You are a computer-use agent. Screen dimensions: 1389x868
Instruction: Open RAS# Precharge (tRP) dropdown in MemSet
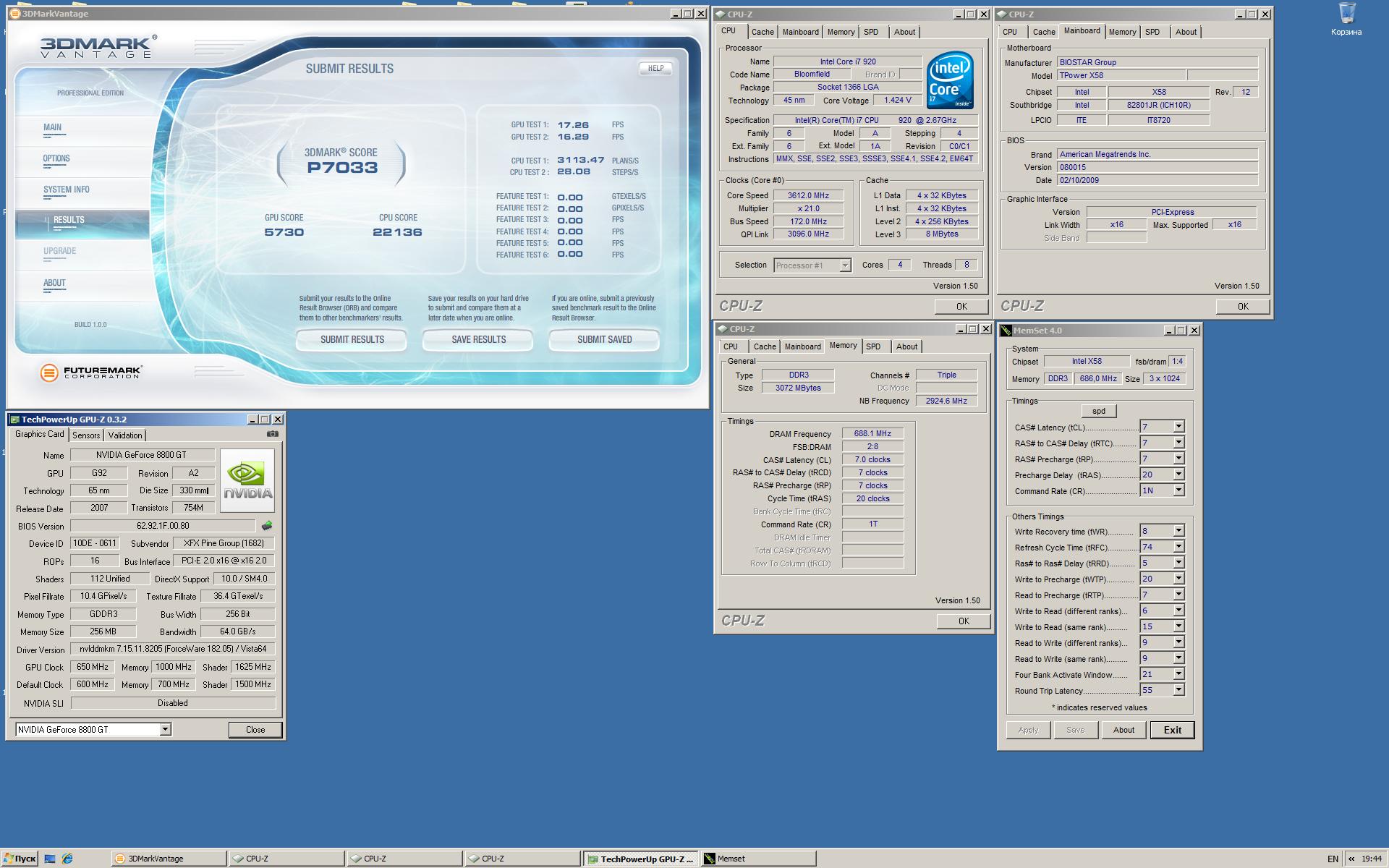coord(1178,459)
